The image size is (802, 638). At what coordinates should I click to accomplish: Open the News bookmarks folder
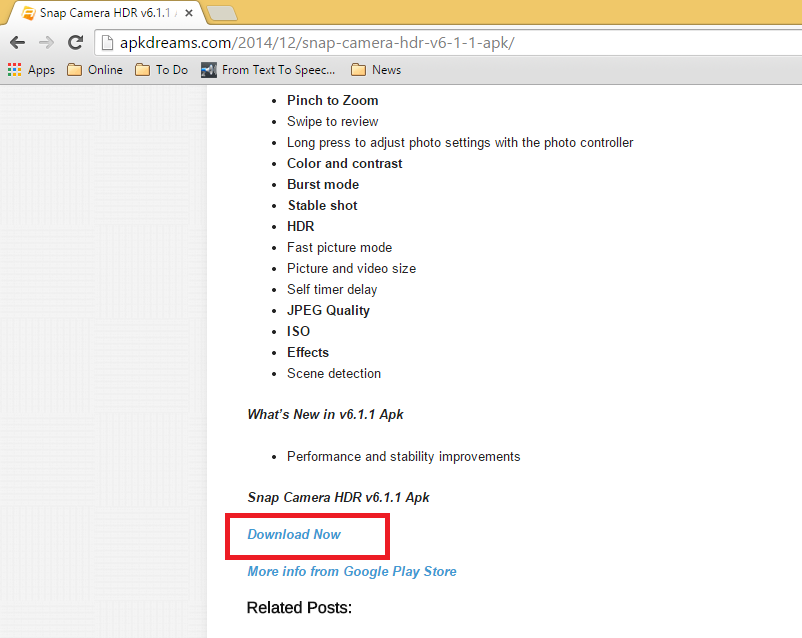coord(376,70)
